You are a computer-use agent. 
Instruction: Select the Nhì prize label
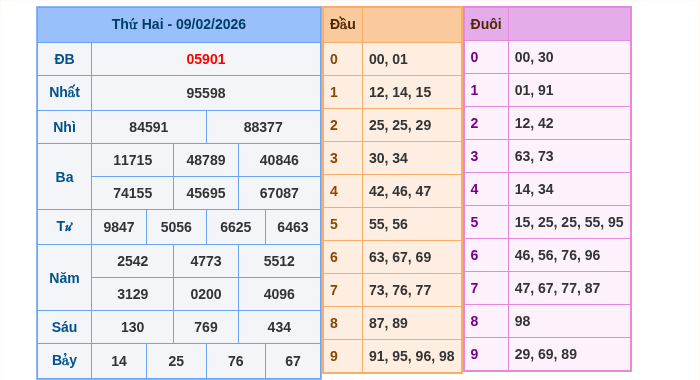[x=64, y=127]
